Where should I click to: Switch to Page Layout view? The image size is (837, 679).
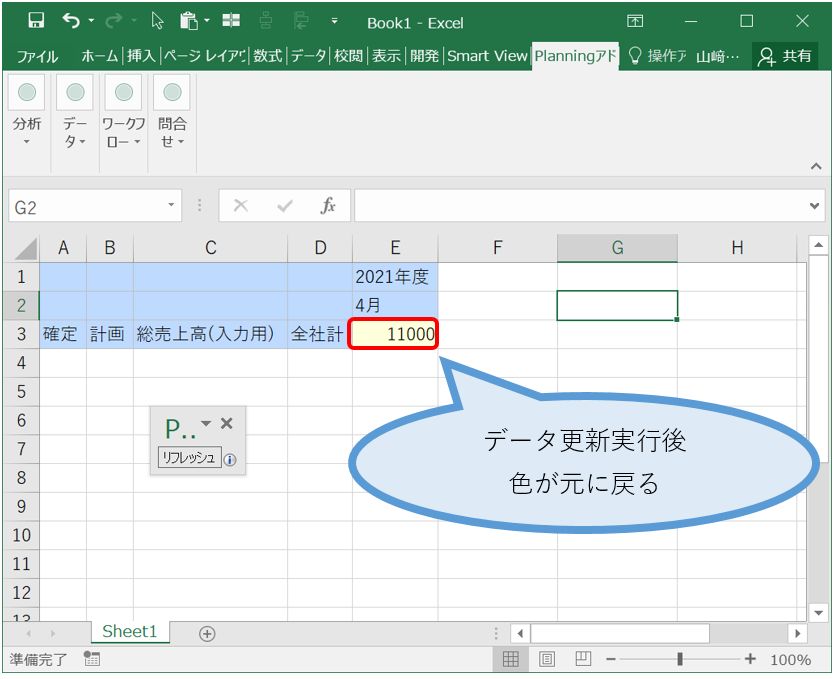click(x=547, y=659)
